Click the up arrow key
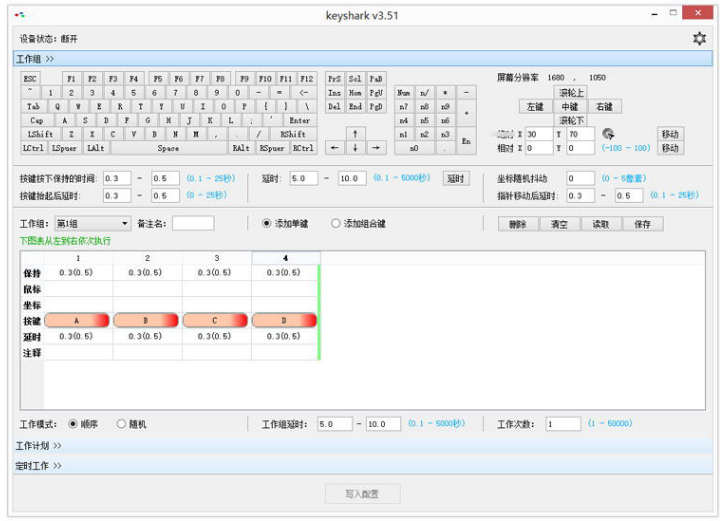 click(x=355, y=134)
